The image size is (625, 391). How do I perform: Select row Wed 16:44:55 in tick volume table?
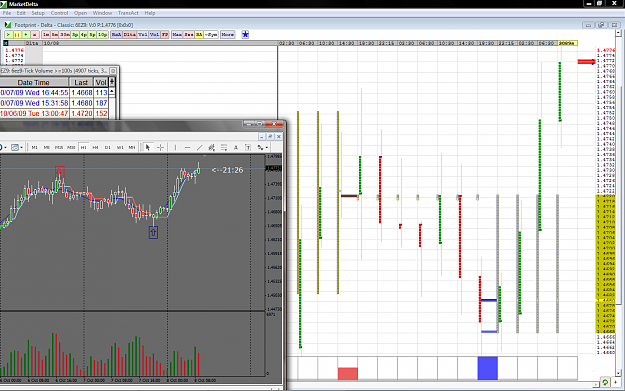(x=54, y=92)
